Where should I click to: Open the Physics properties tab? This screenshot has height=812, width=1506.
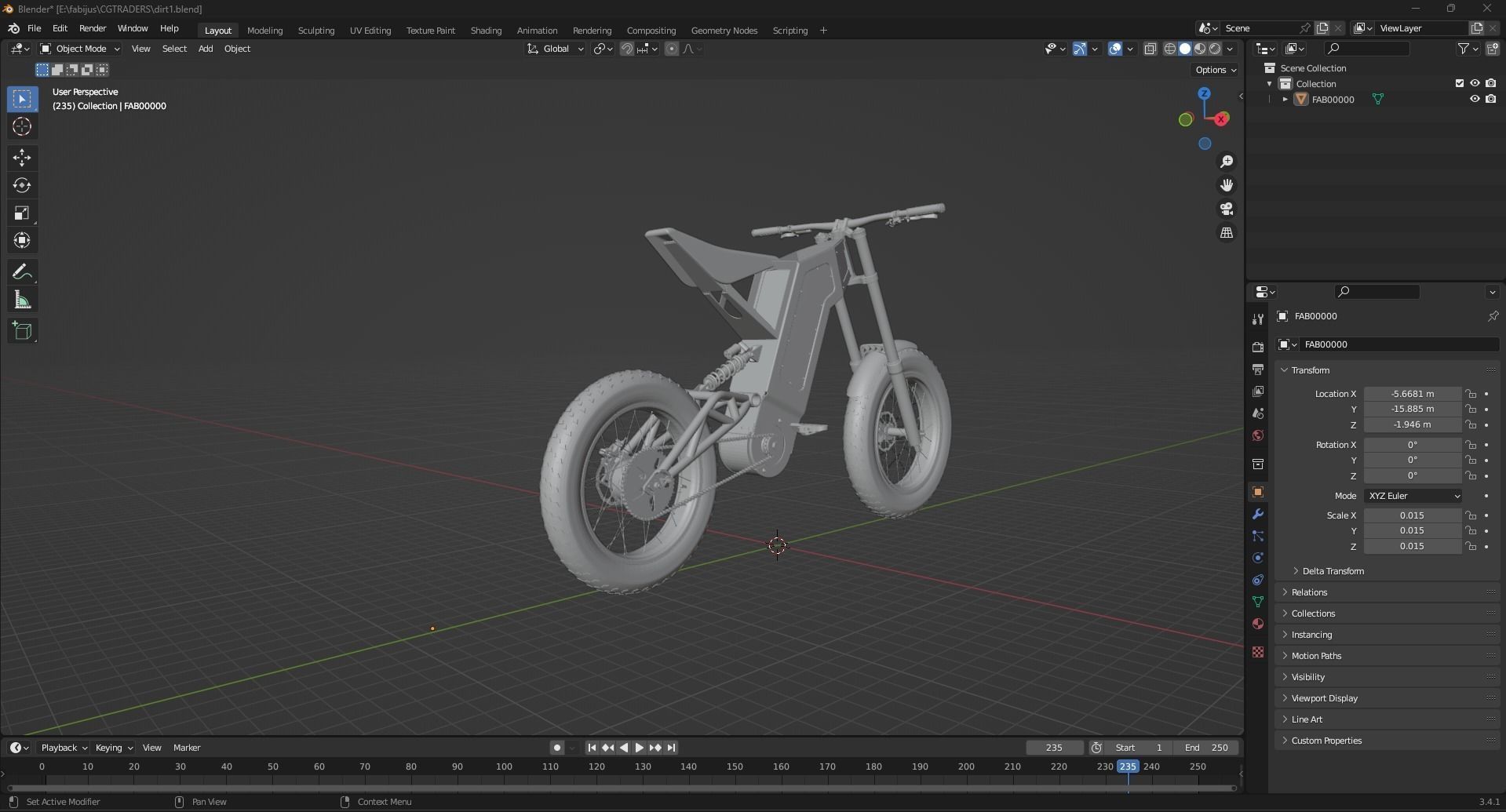tap(1258, 558)
